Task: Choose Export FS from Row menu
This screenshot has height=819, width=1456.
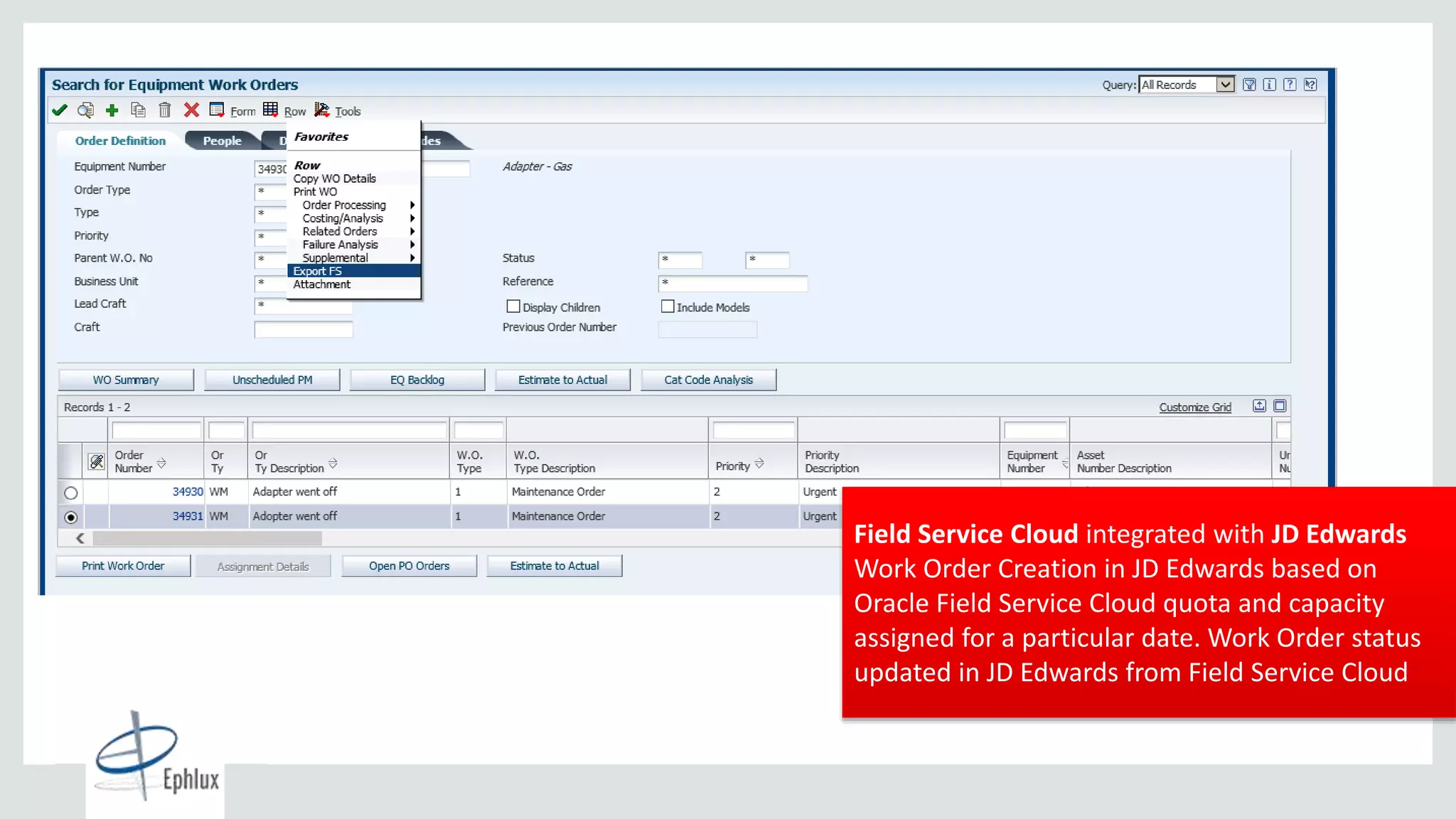Action: (x=353, y=271)
